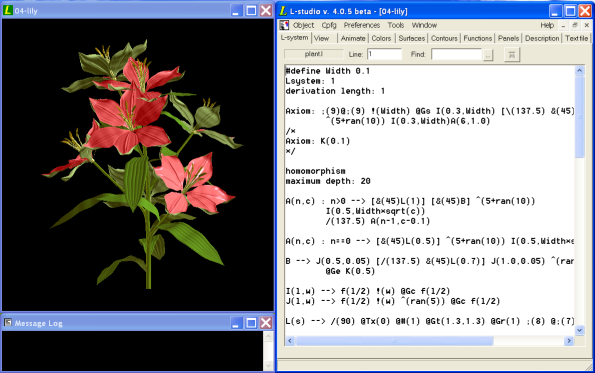Open the Object menu
This screenshot has height=373, width=595.
(x=303, y=25)
